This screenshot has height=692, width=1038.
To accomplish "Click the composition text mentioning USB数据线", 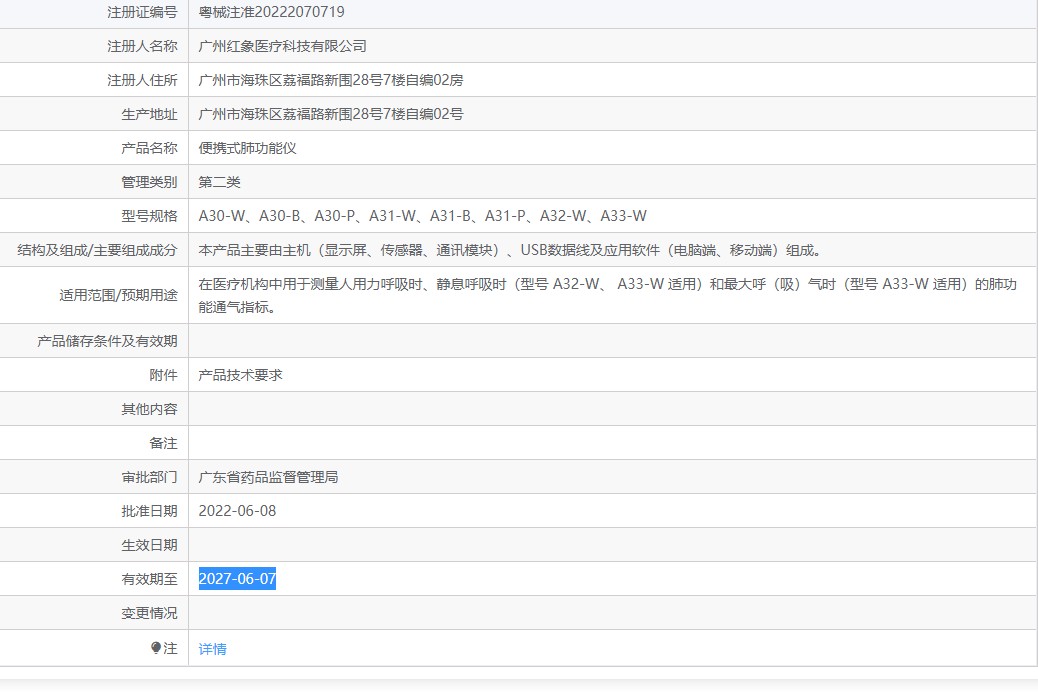I will [x=510, y=250].
